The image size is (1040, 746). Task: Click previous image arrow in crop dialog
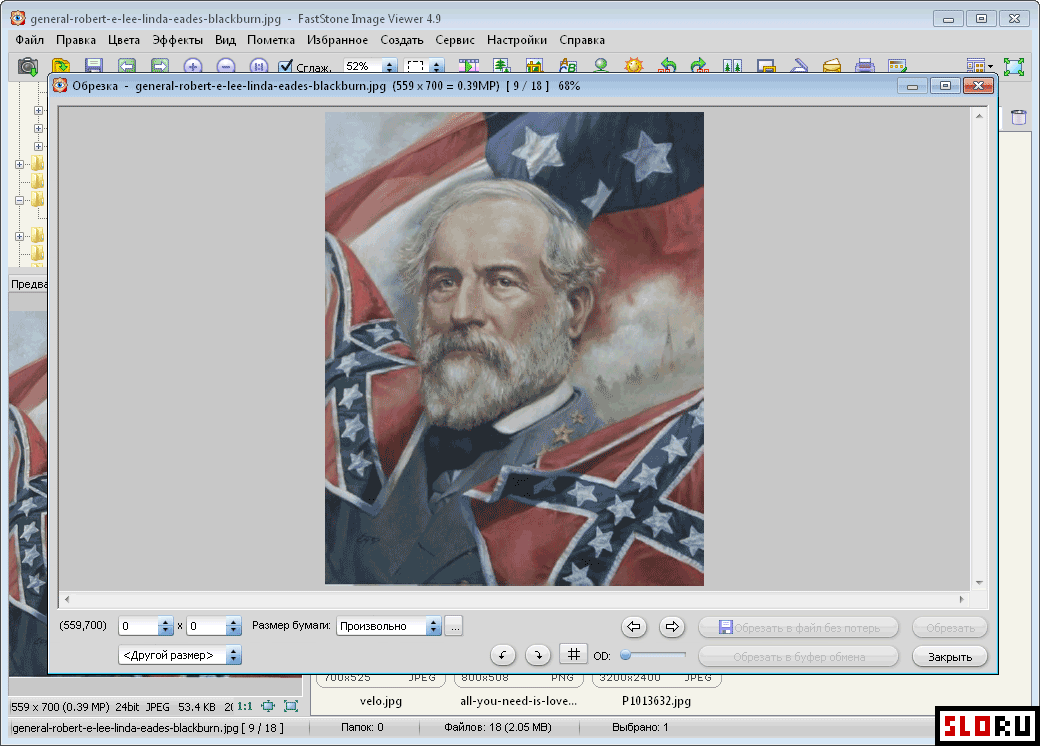[634, 627]
